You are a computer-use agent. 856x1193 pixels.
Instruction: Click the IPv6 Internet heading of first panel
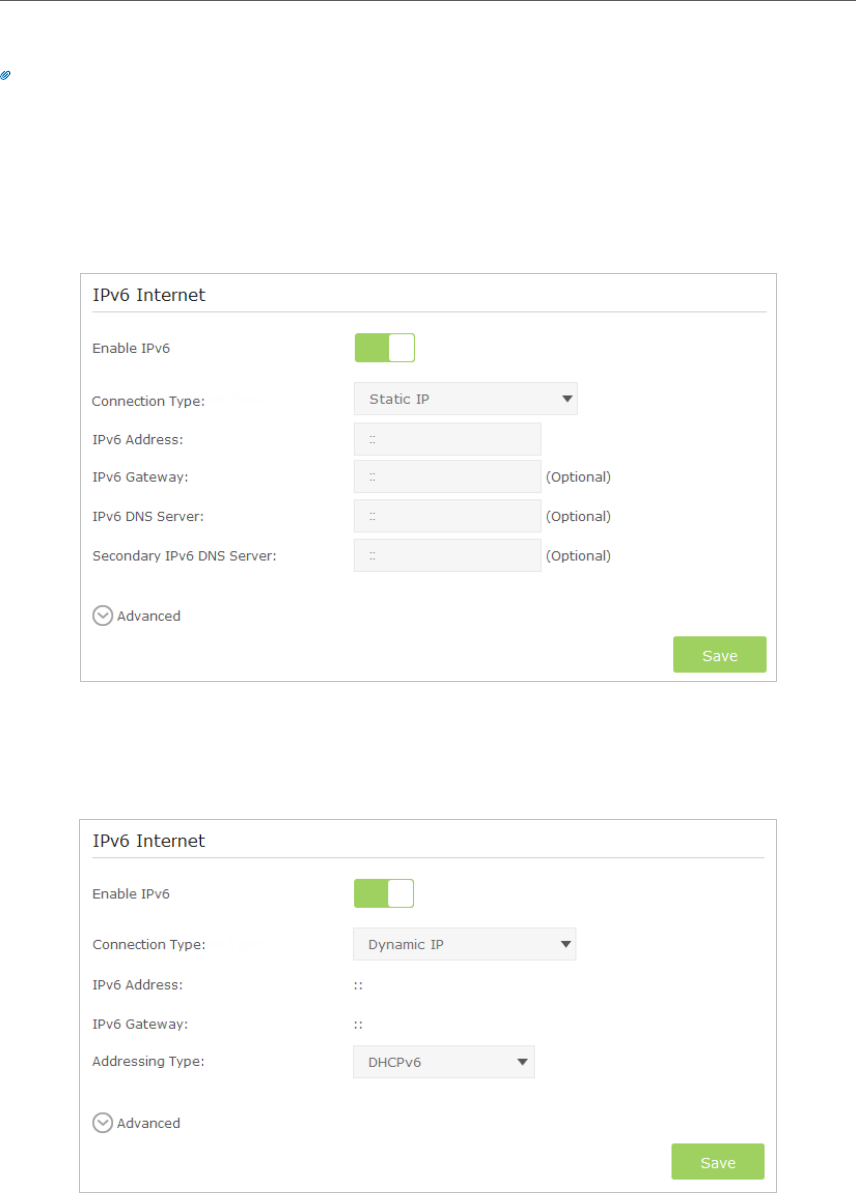[x=149, y=295]
